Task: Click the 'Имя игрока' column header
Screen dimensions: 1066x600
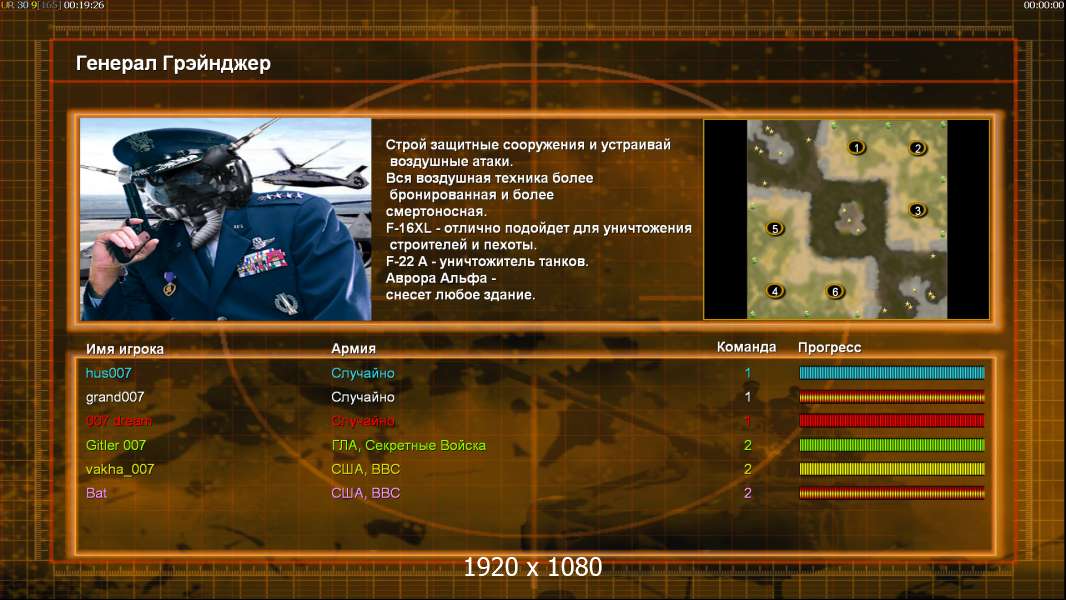Action: coord(124,349)
